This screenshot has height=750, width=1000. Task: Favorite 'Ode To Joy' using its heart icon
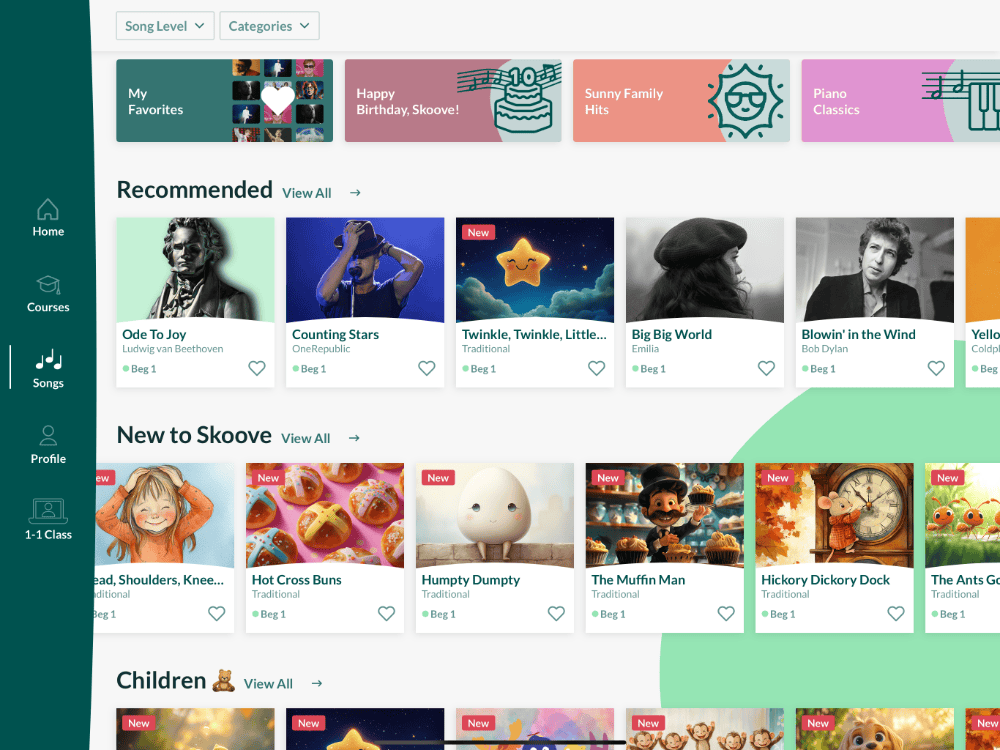pos(256,368)
